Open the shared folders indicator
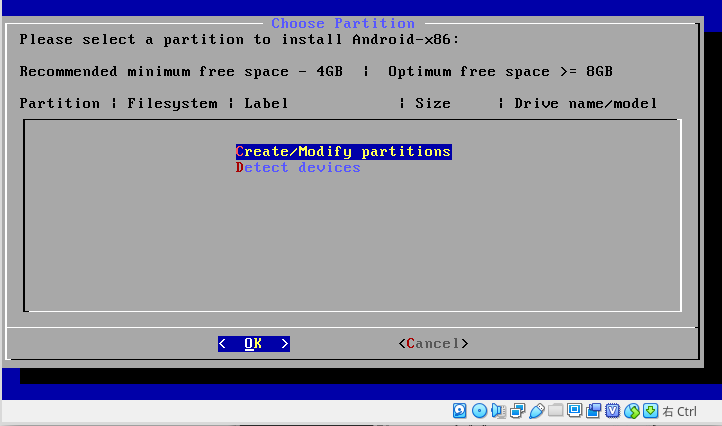Viewport: 722px width, 426px height. (x=555, y=410)
